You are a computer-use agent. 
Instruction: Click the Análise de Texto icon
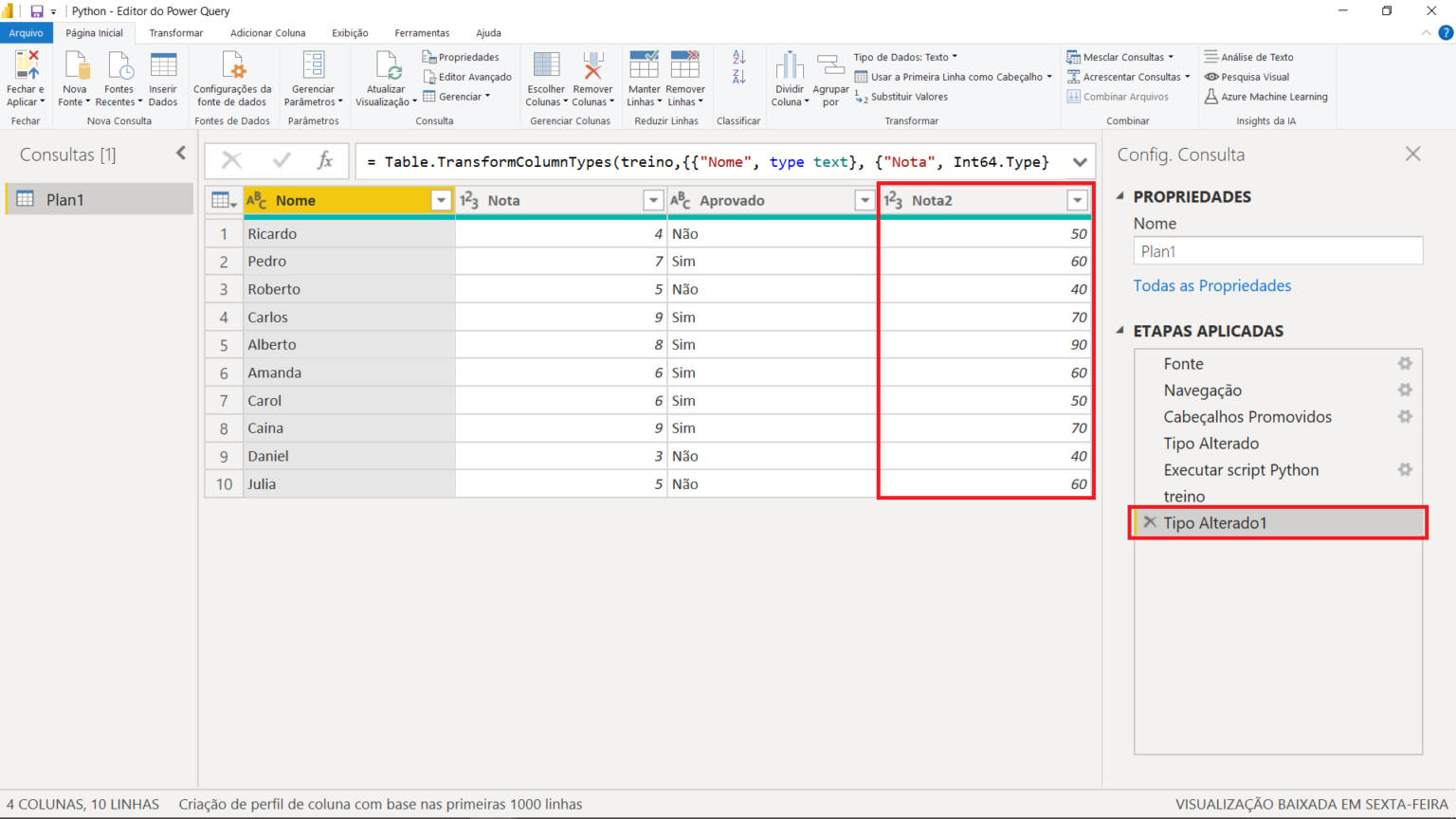tap(1211, 57)
